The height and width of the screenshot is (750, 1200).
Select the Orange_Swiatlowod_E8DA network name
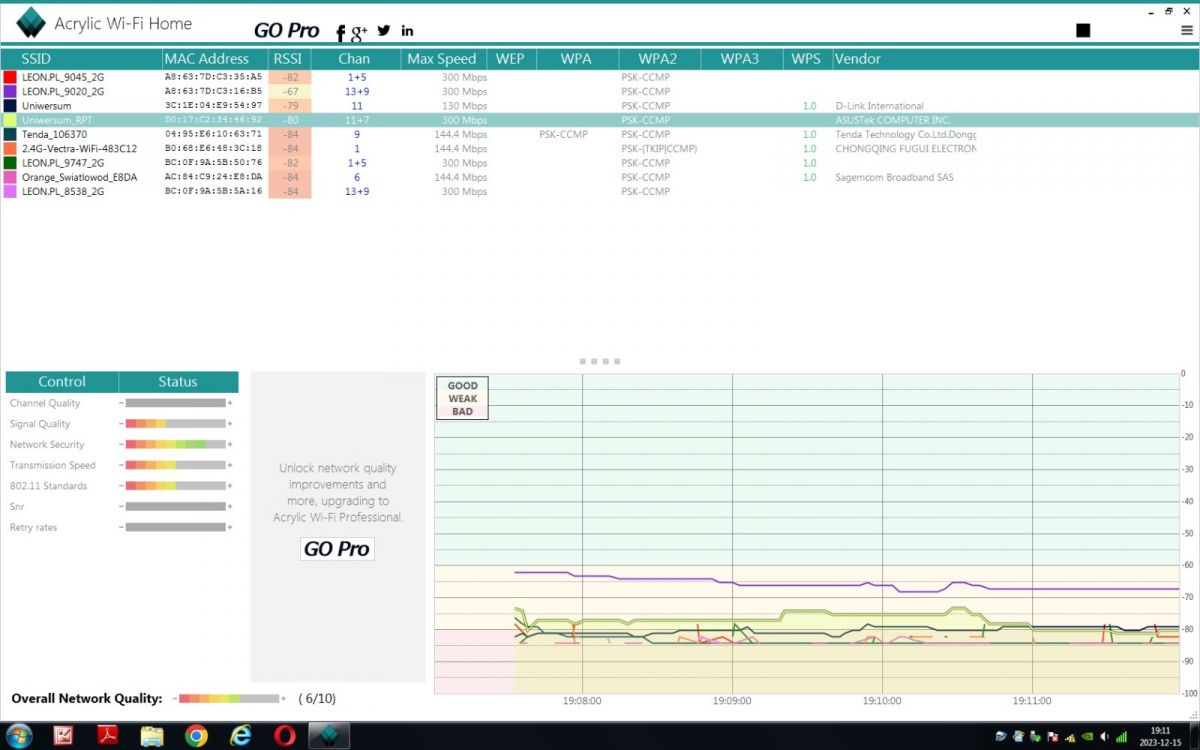79,177
